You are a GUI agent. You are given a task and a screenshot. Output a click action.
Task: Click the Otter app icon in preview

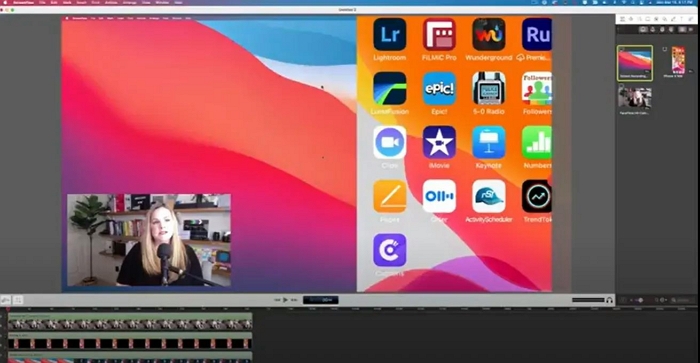click(439, 196)
